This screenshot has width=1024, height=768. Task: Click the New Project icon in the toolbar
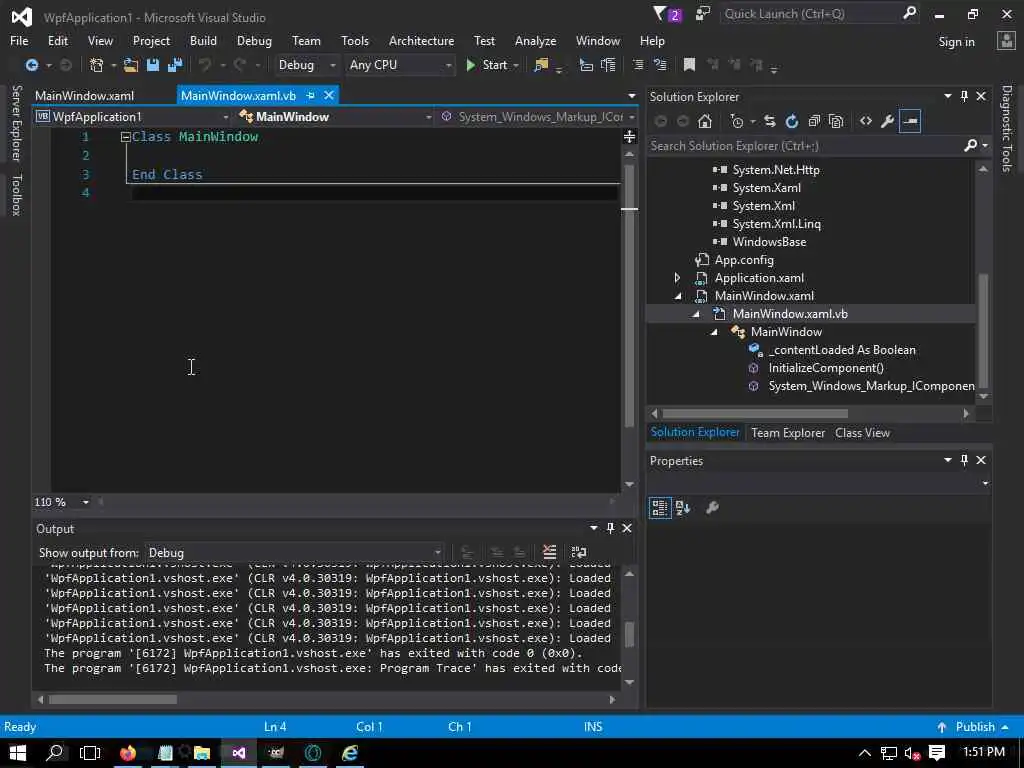click(x=97, y=65)
